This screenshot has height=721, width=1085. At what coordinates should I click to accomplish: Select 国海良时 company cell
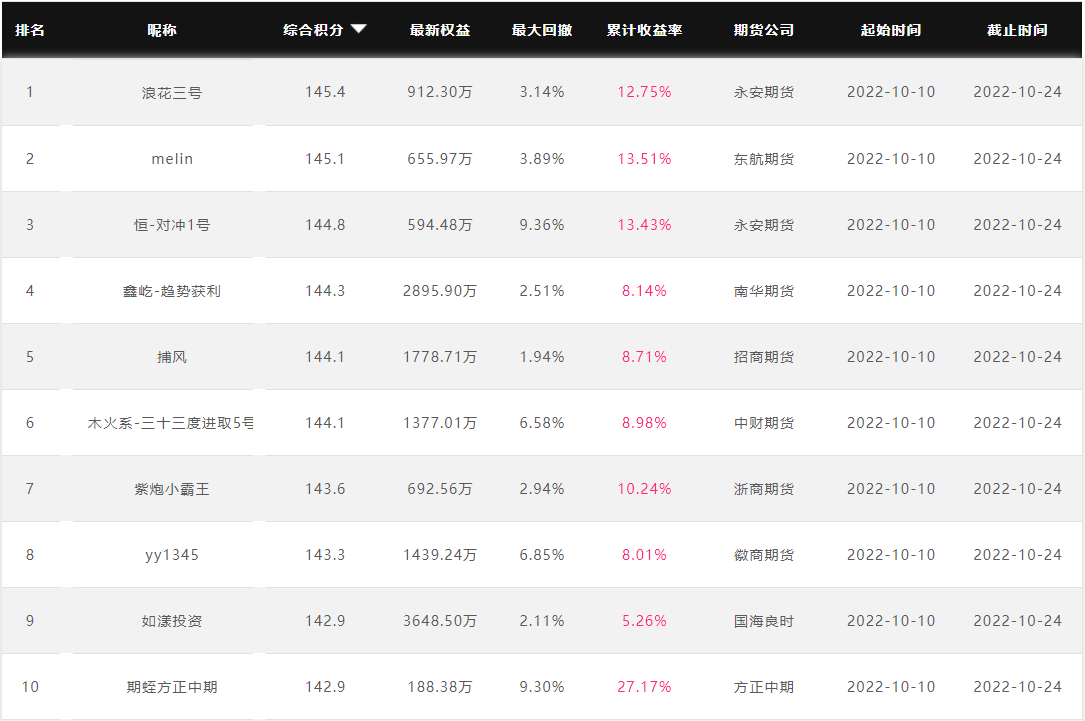tap(764, 621)
